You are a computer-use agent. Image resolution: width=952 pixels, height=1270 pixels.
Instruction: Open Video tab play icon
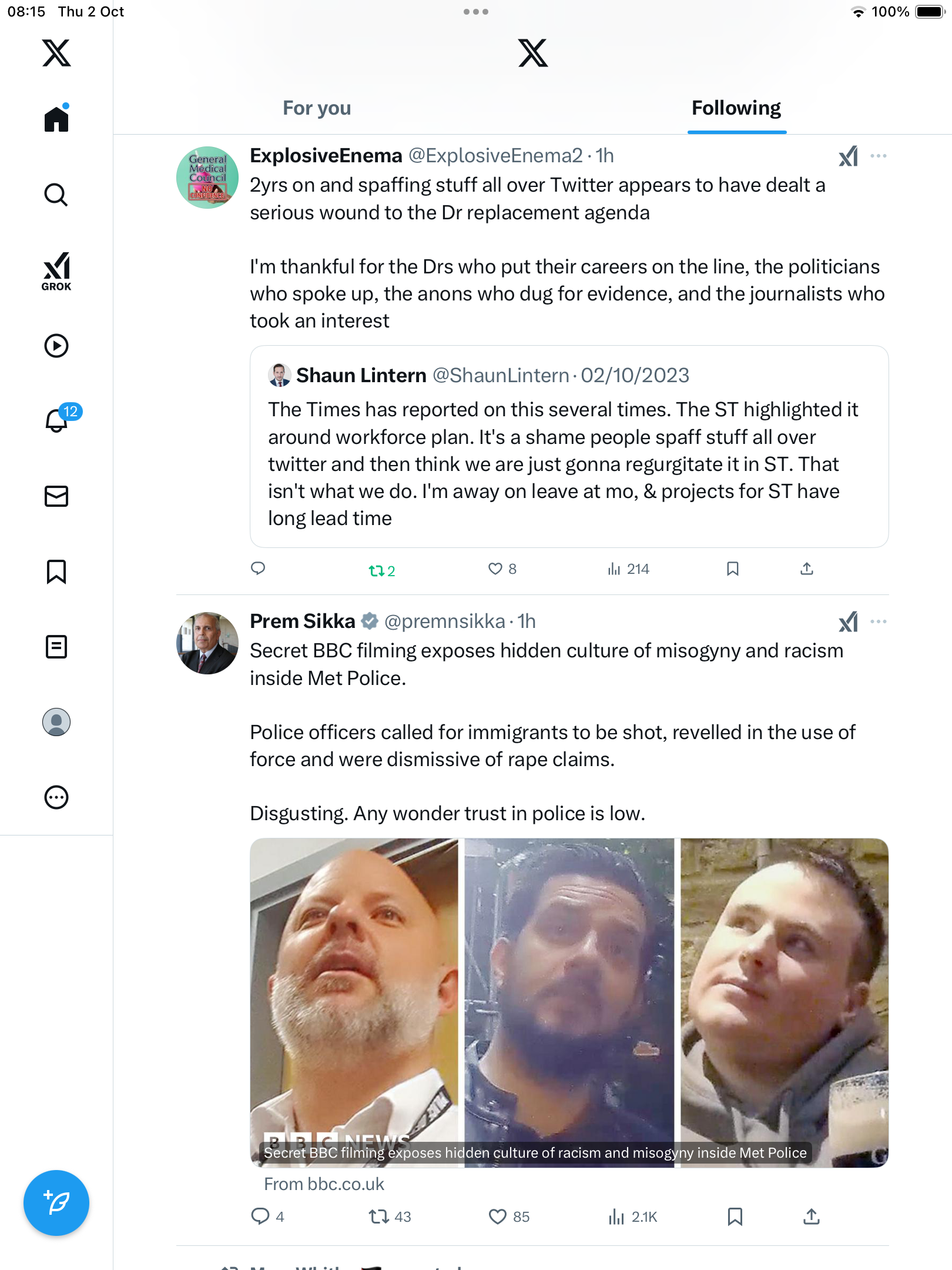coord(56,346)
